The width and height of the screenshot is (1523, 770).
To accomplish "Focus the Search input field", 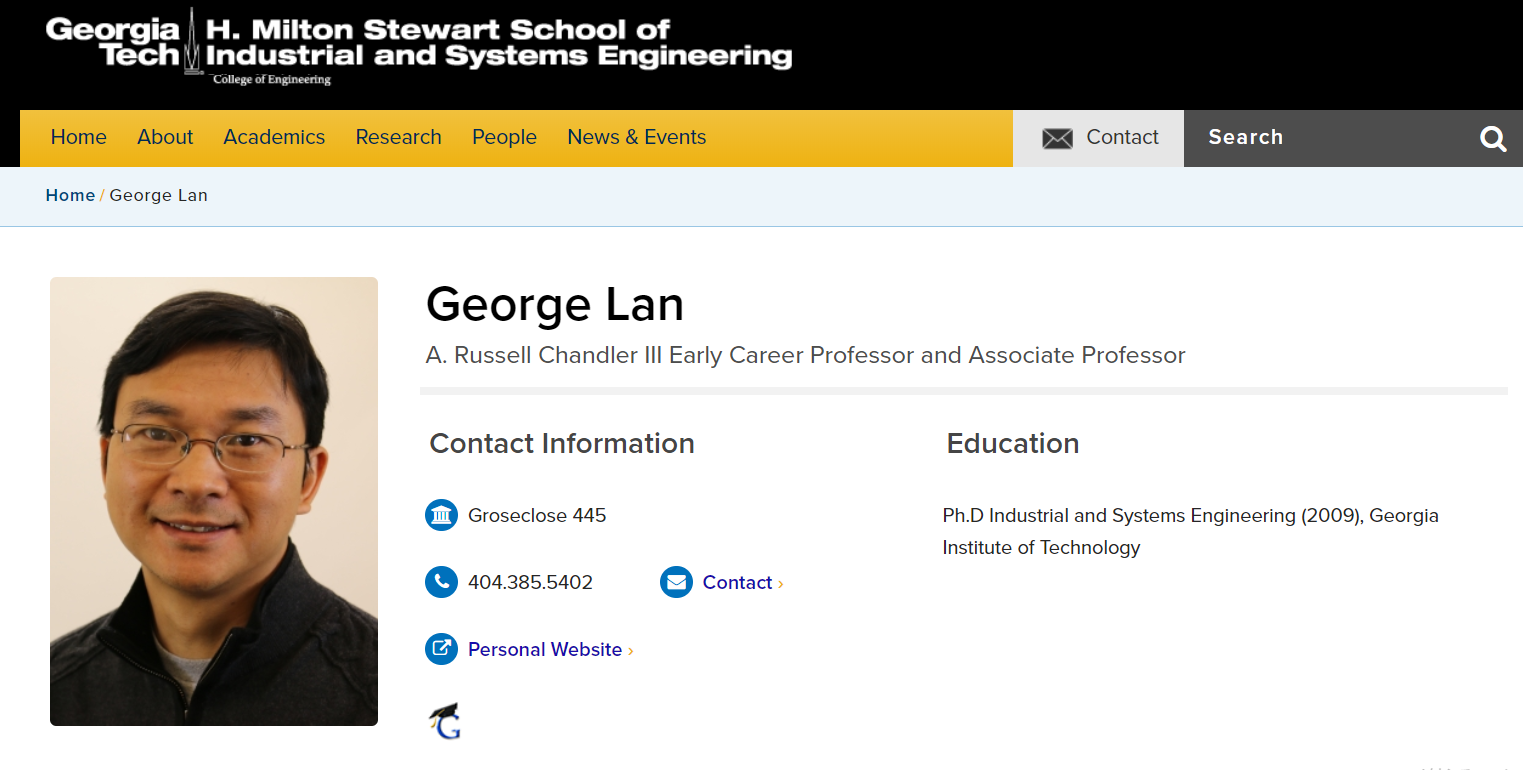I will pos(1330,138).
